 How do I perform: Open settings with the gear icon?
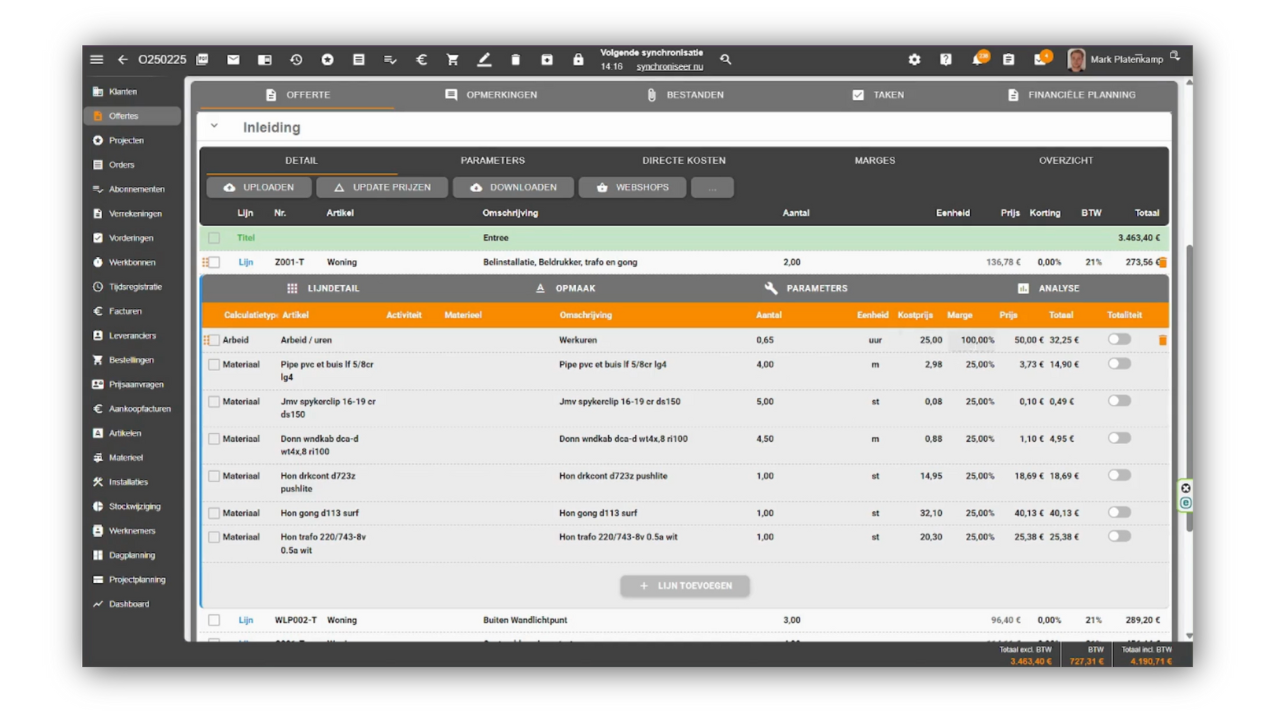914,60
